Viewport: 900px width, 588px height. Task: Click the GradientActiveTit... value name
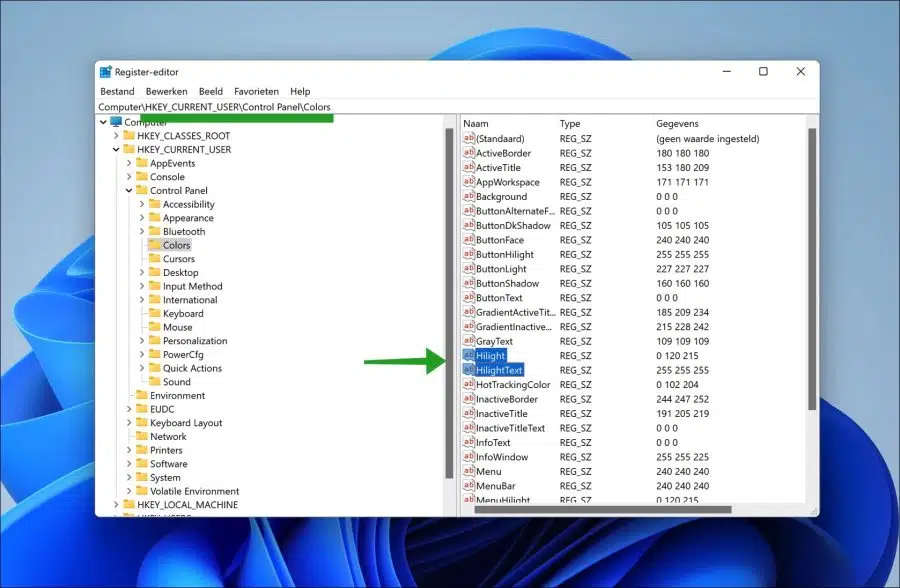pyautogui.click(x=515, y=312)
